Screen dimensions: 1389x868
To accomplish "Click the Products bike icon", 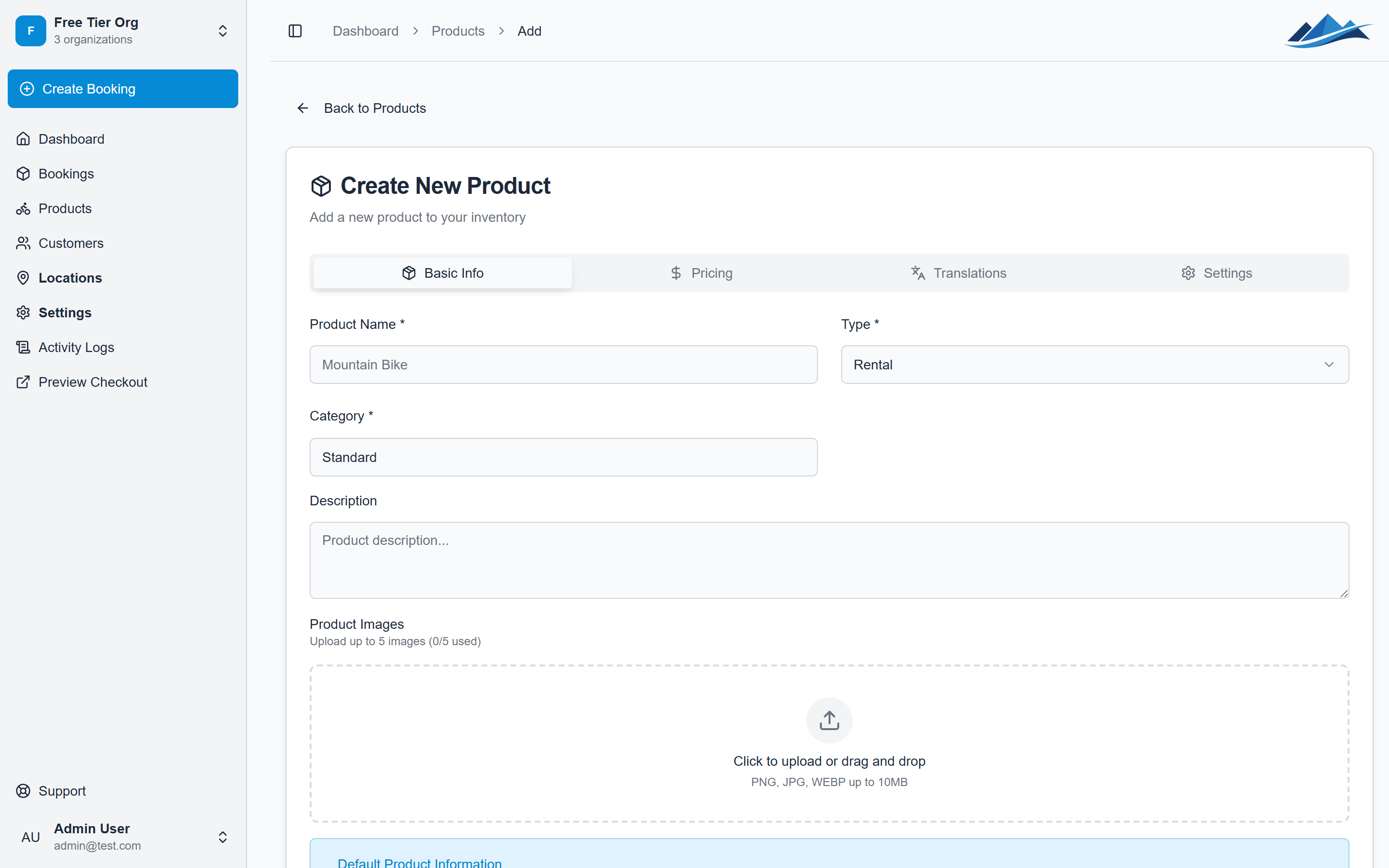I will (23, 208).
